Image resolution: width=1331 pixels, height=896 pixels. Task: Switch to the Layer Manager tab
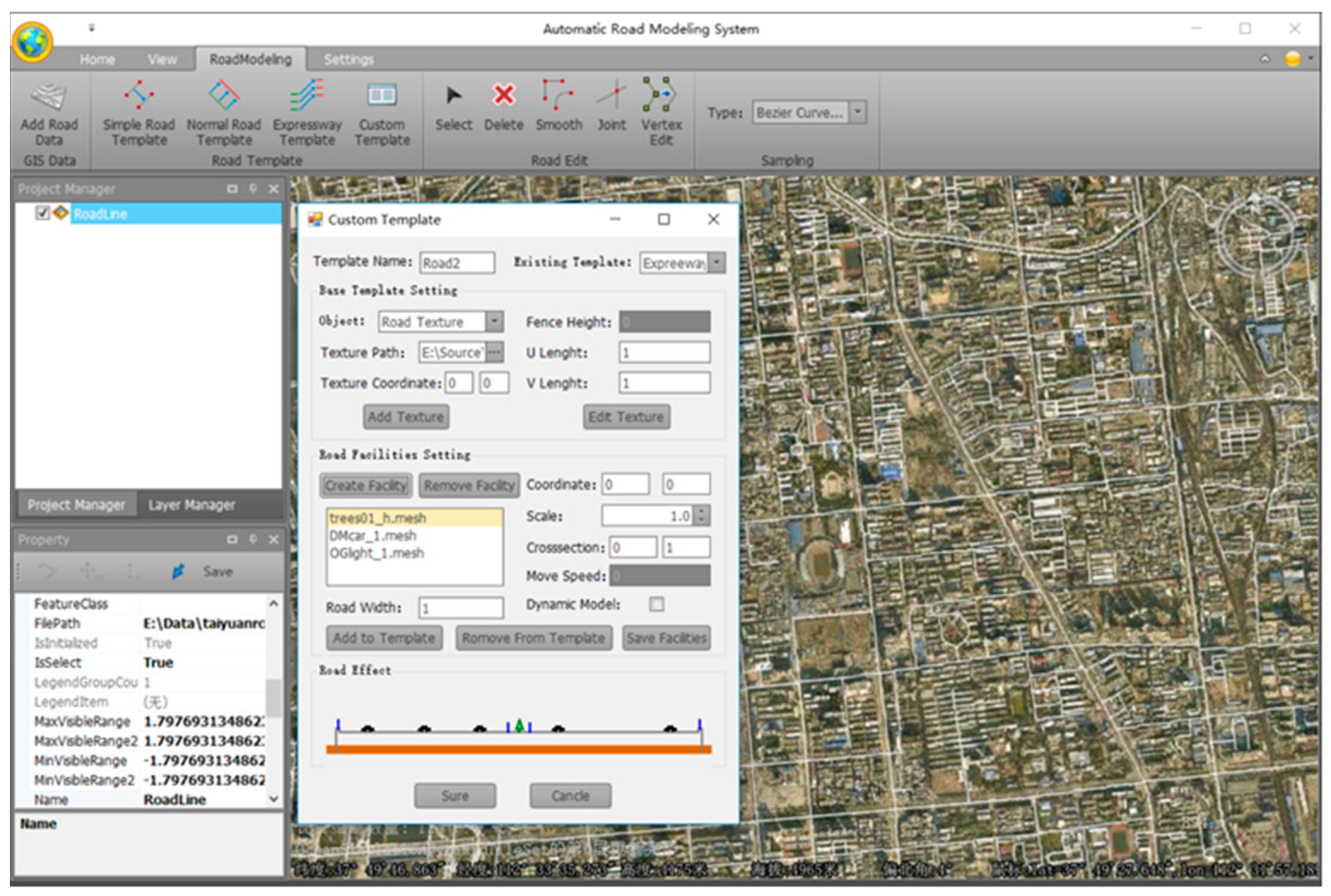click(191, 505)
